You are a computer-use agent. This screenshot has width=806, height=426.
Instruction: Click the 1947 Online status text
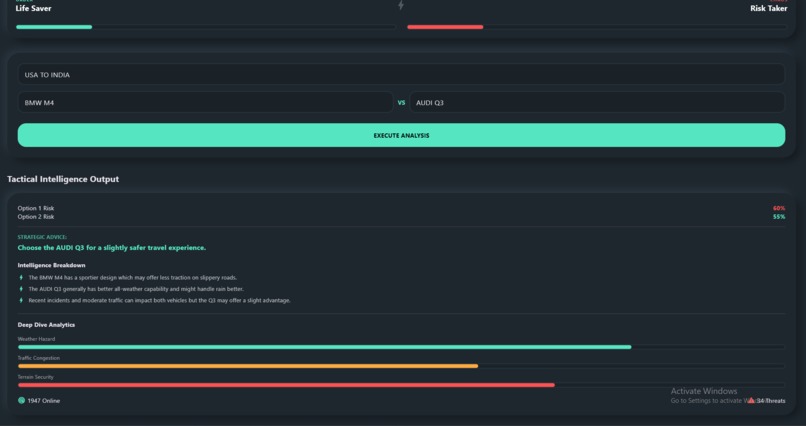tap(44, 401)
